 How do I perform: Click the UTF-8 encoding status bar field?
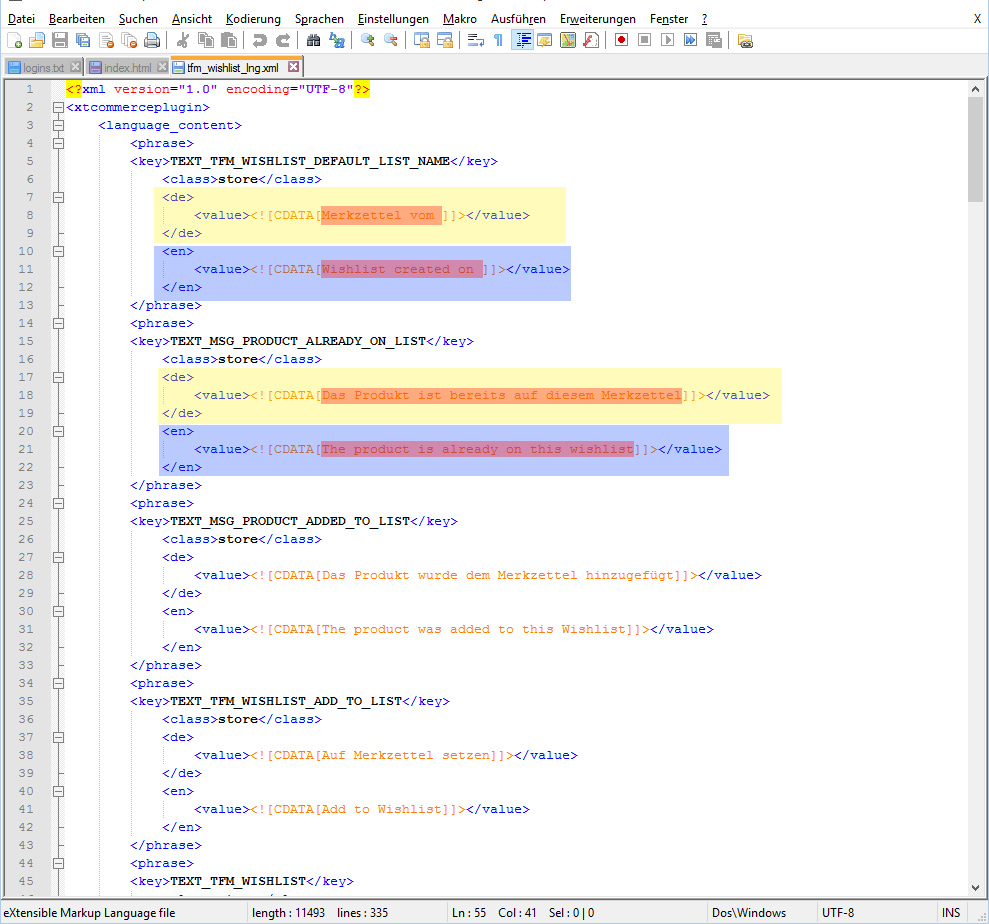pos(837,913)
